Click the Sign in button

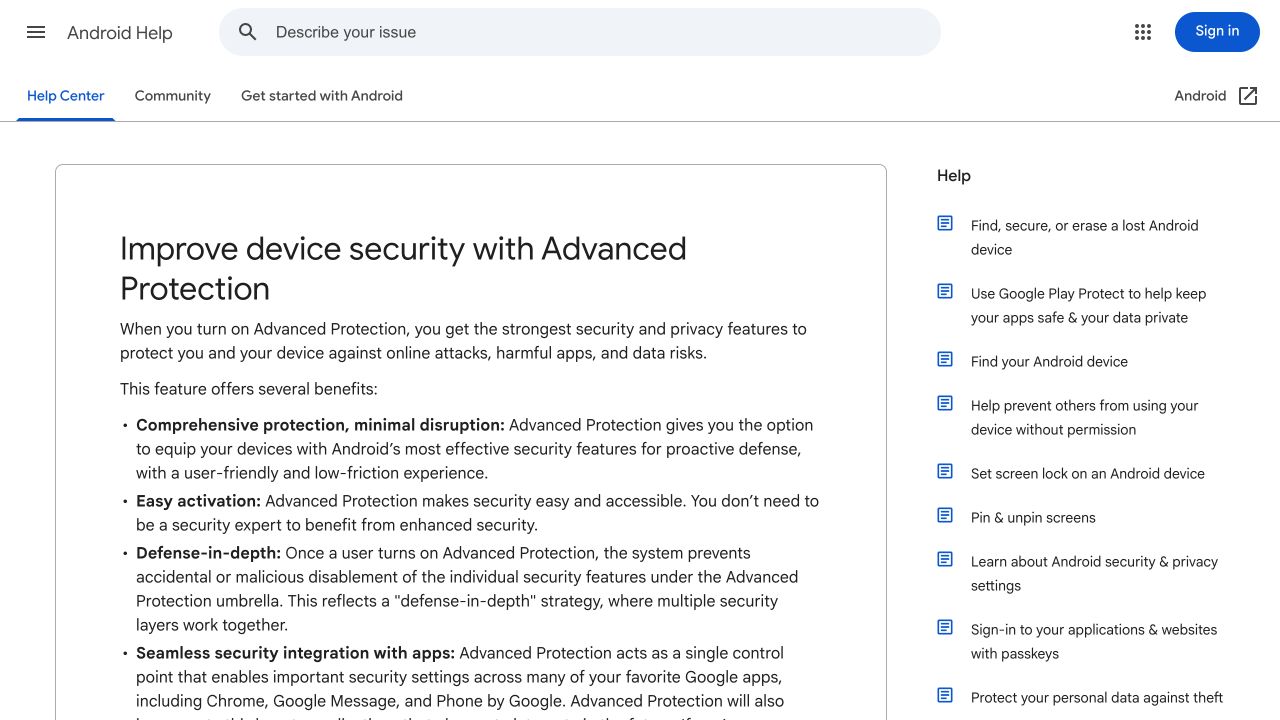pos(1217,32)
